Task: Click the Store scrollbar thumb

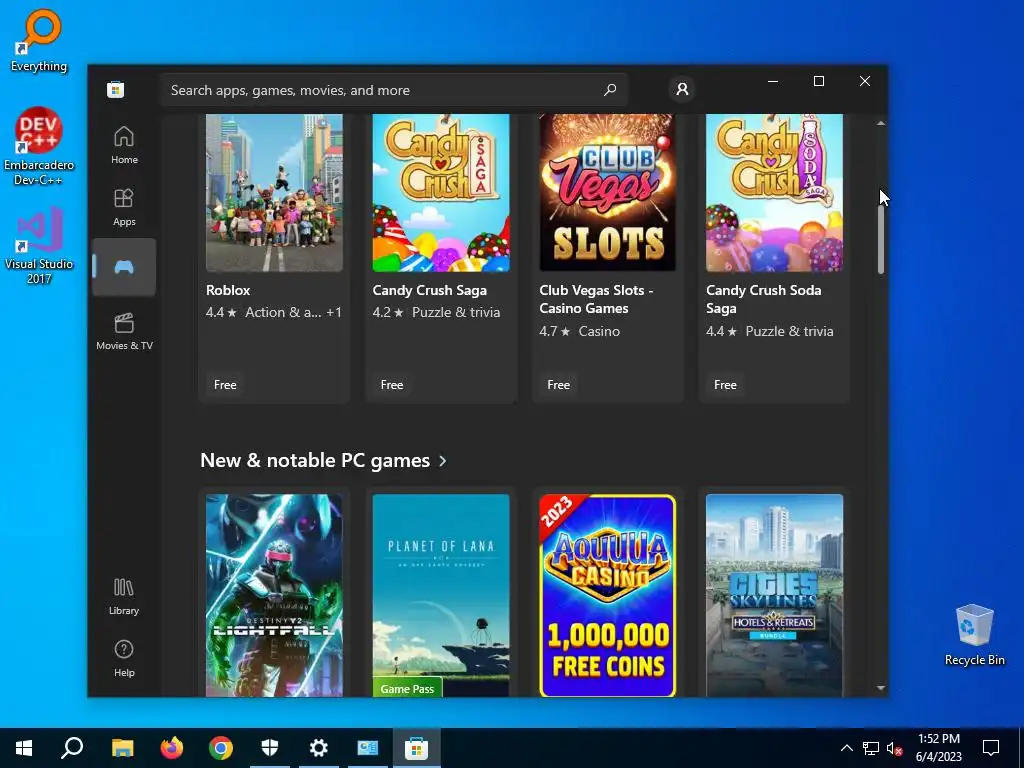Action: (x=880, y=240)
